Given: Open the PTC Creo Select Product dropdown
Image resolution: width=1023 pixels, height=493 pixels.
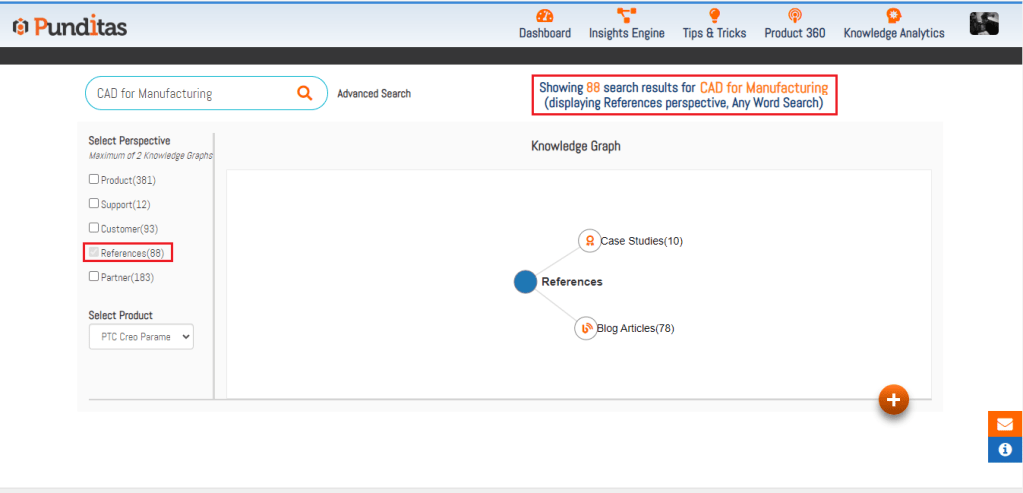Looking at the screenshot, I should pyautogui.click(x=141, y=337).
